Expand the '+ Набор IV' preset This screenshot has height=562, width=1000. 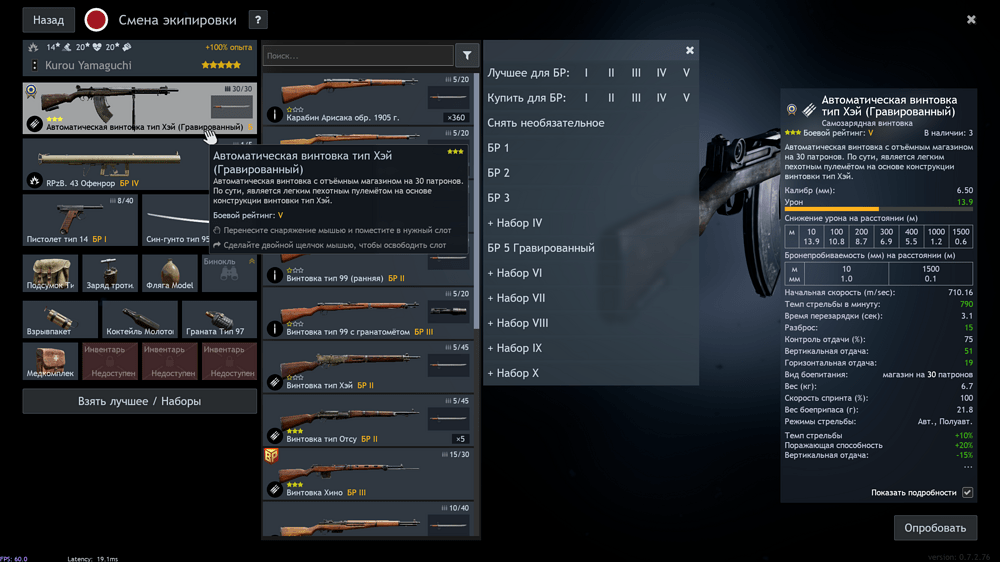515,223
